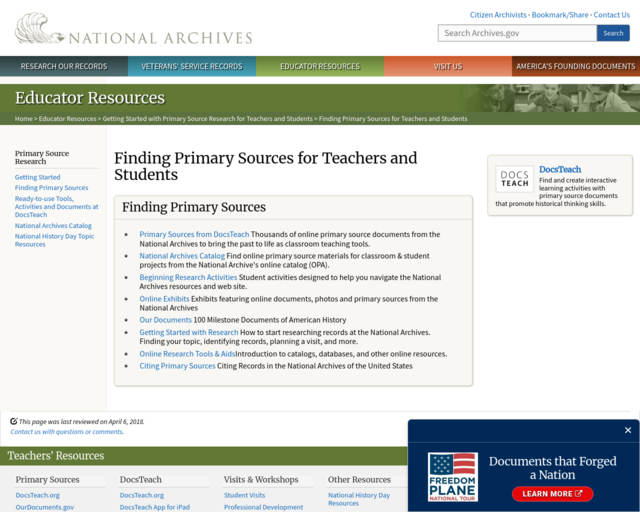This screenshot has width=640, height=512.
Task: Click the Freedom Plane National Tour logo
Action: tap(453, 477)
